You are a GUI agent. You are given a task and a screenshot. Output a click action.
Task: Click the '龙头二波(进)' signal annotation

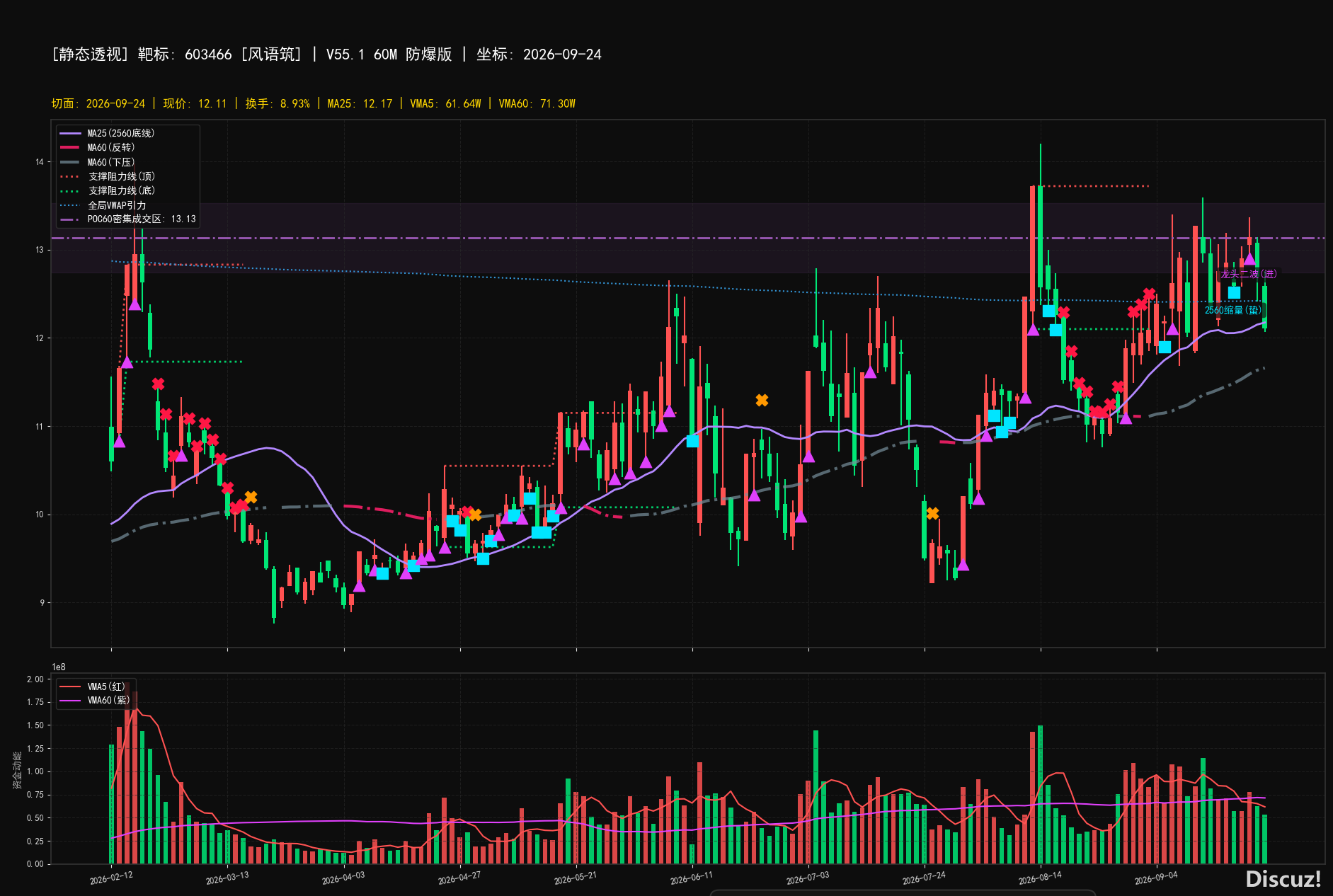tap(1248, 274)
